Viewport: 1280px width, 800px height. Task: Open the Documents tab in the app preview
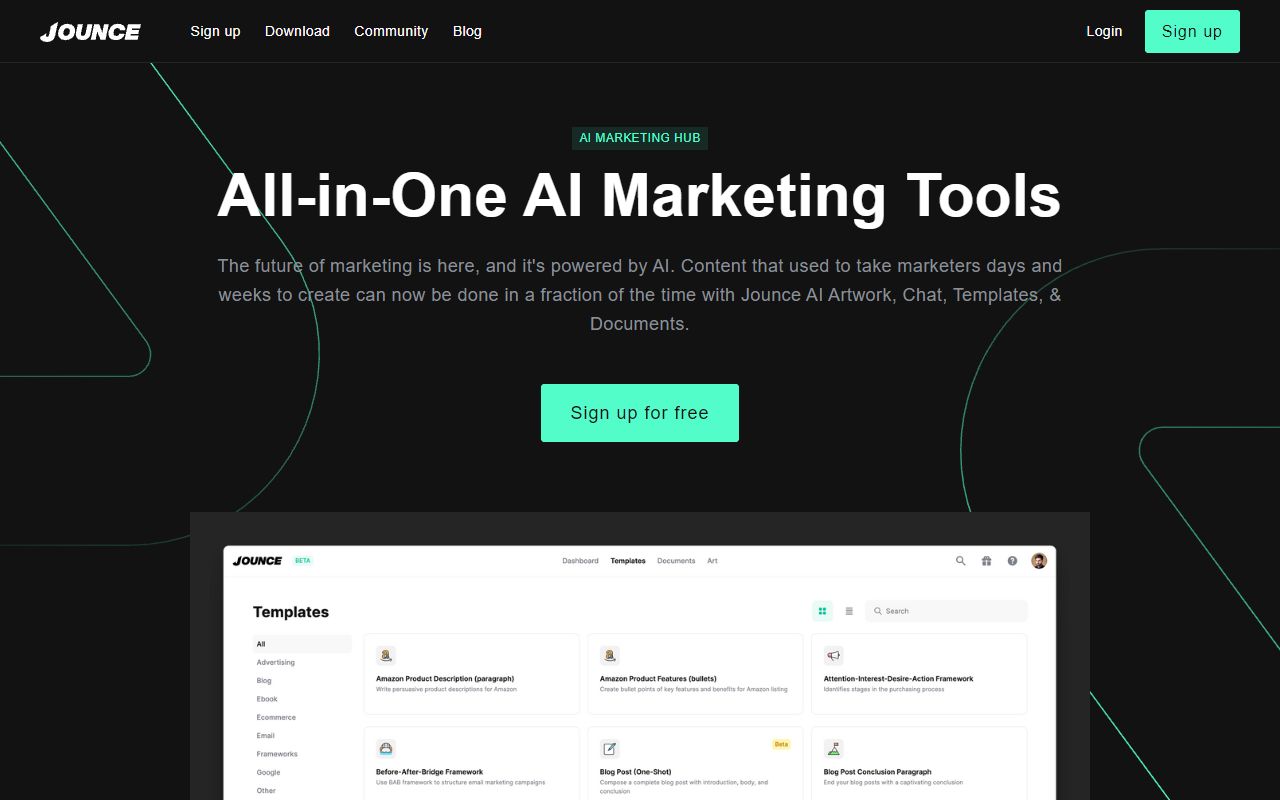click(x=676, y=561)
